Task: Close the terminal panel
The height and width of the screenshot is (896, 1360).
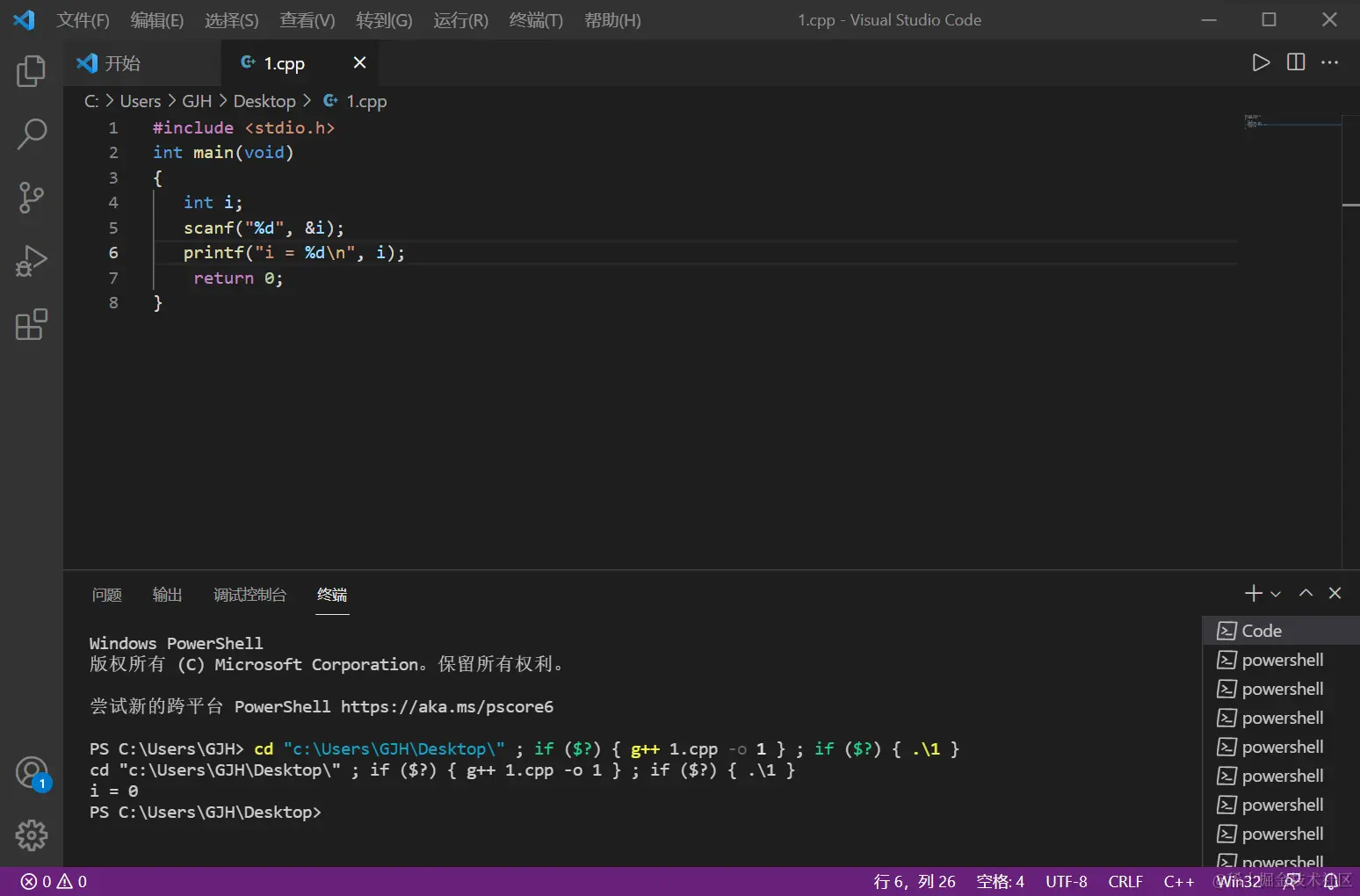Action: click(1335, 593)
